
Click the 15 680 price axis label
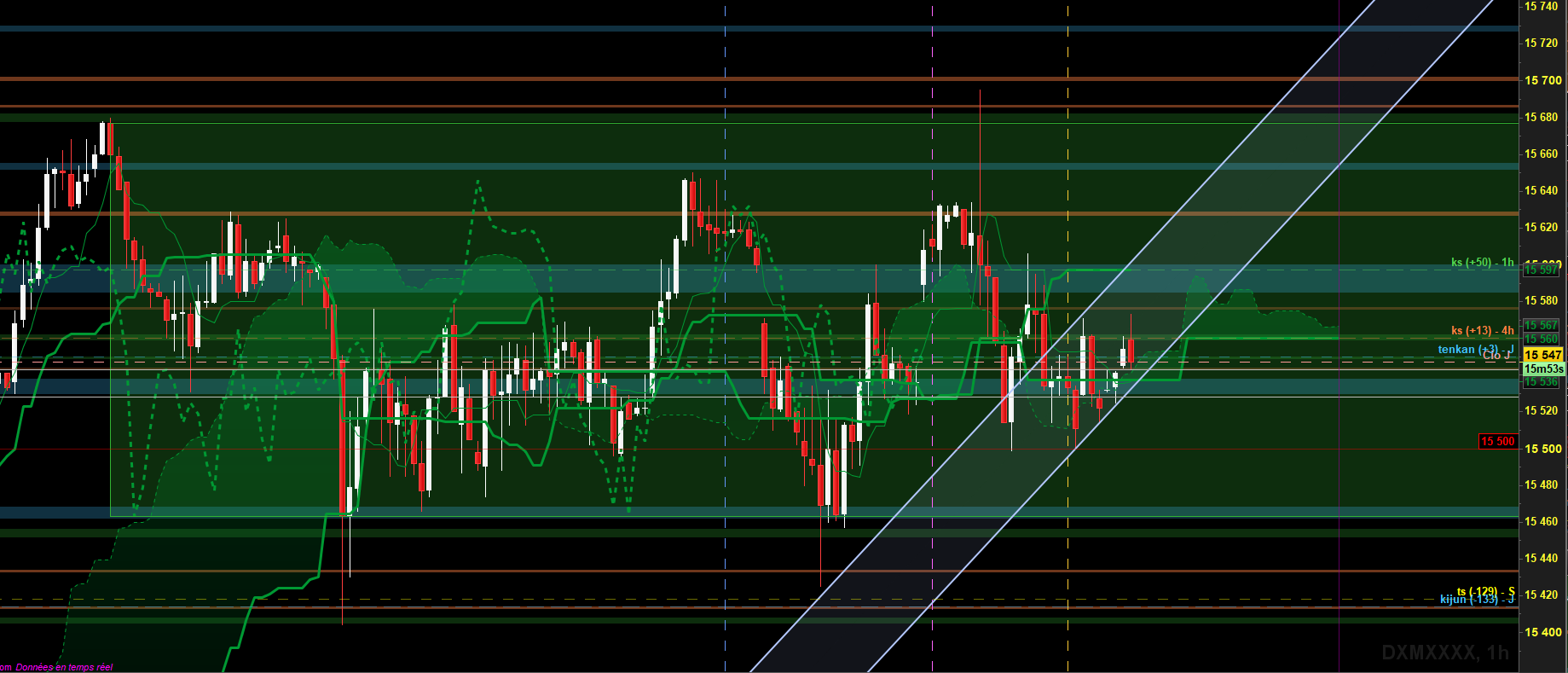(x=1542, y=117)
